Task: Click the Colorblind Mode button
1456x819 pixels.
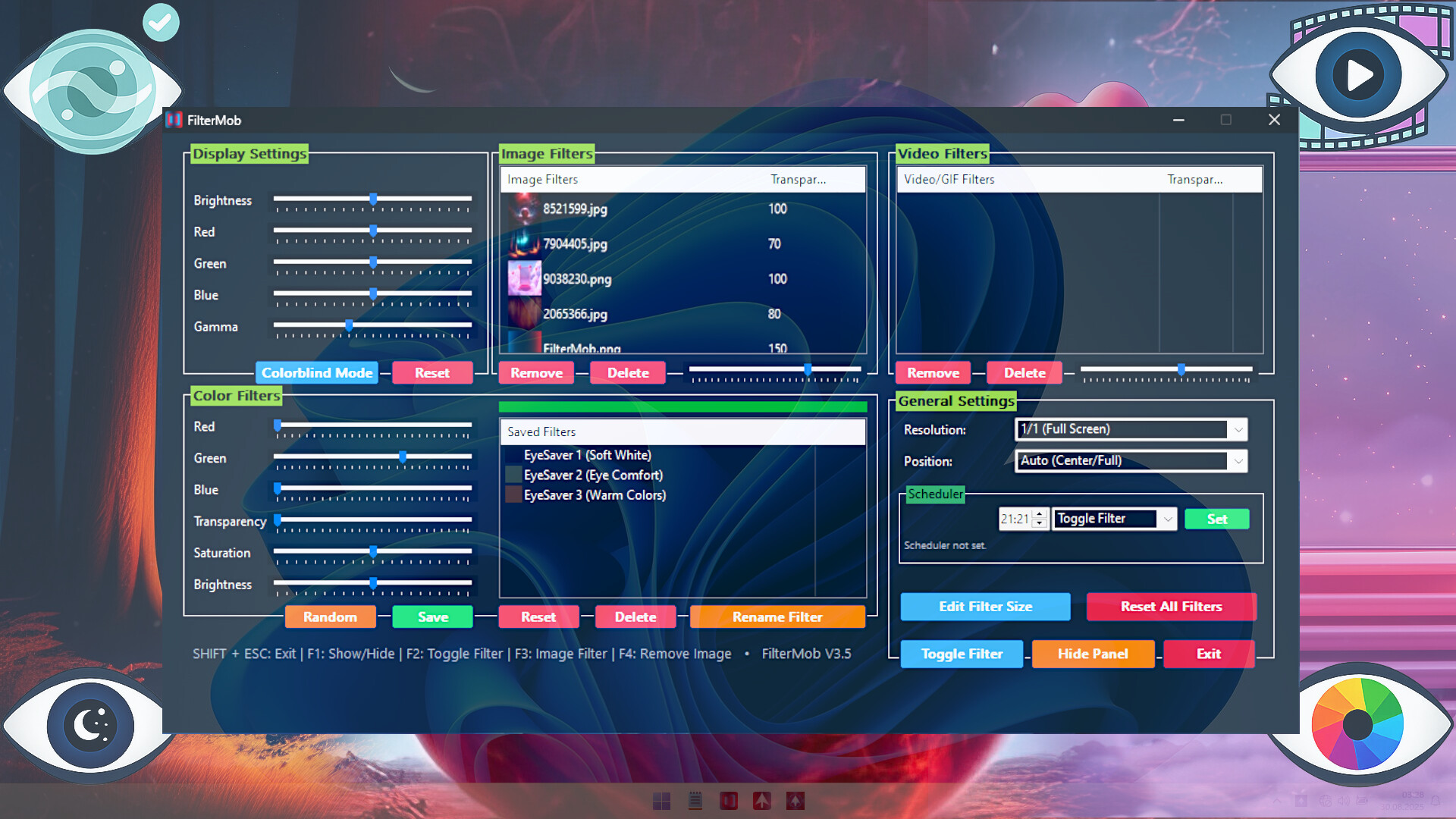Action: 317,372
